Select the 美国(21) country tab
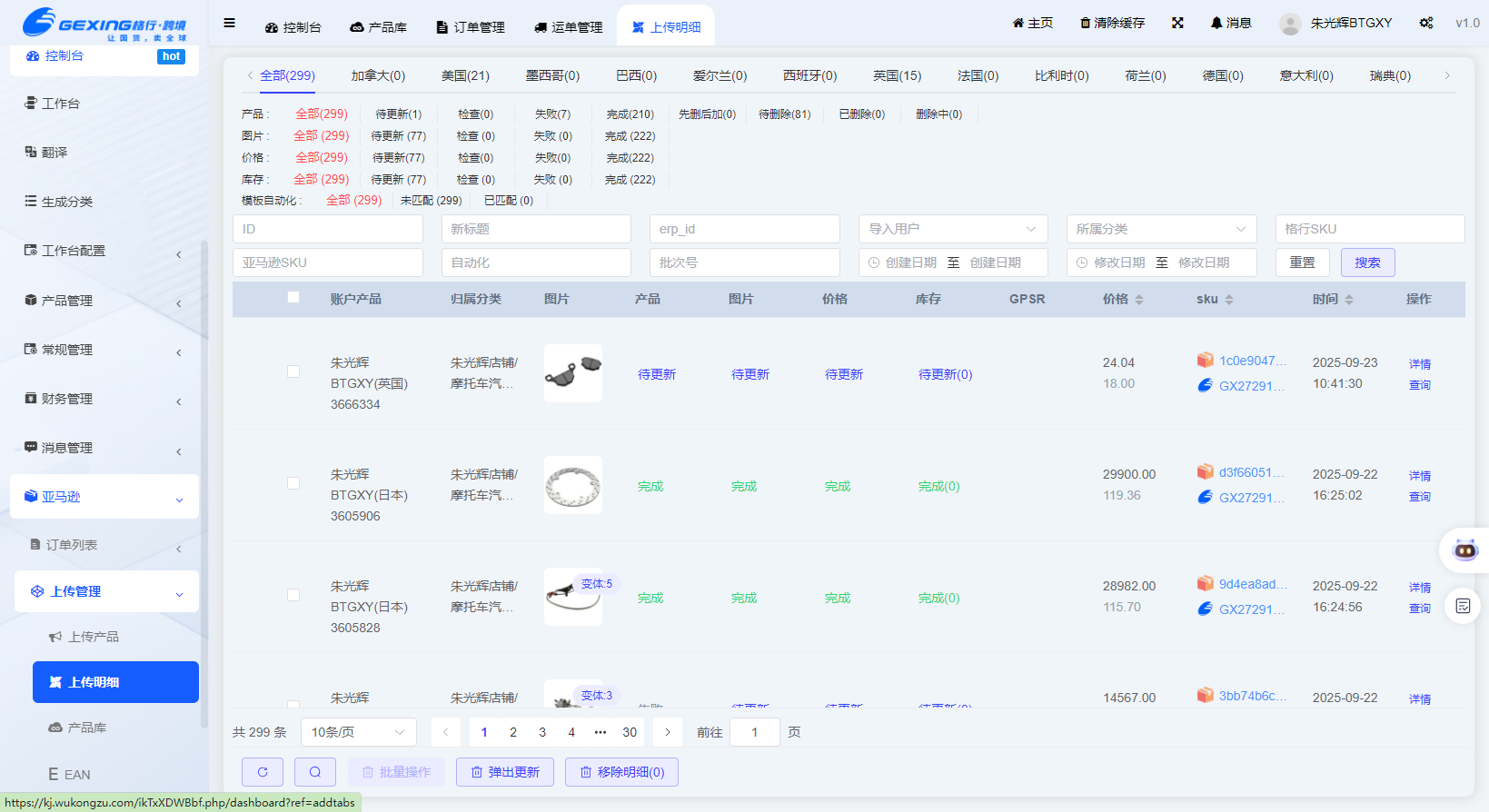This screenshot has height=812, width=1489. [x=465, y=75]
